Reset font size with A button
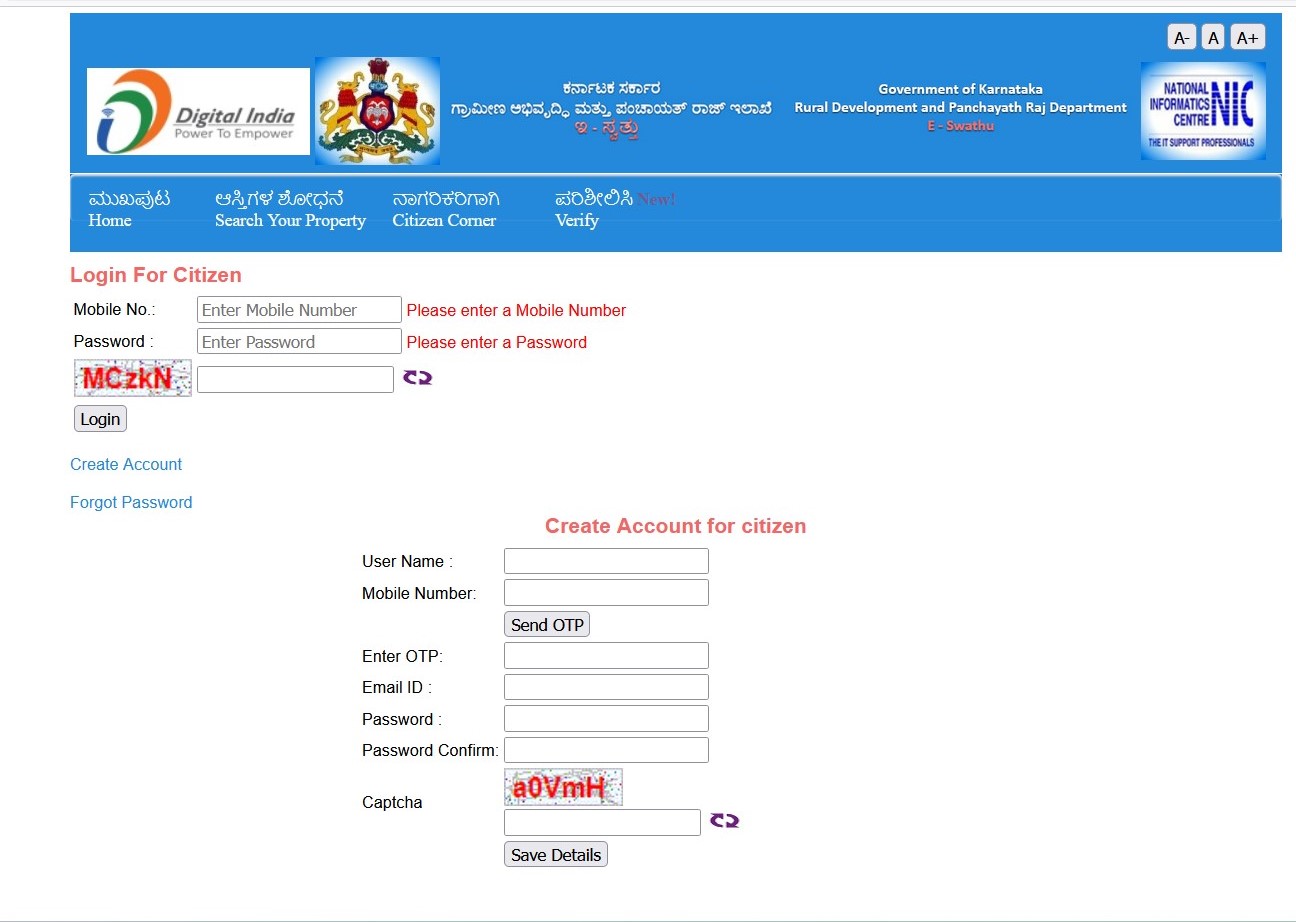 [1213, 38]
